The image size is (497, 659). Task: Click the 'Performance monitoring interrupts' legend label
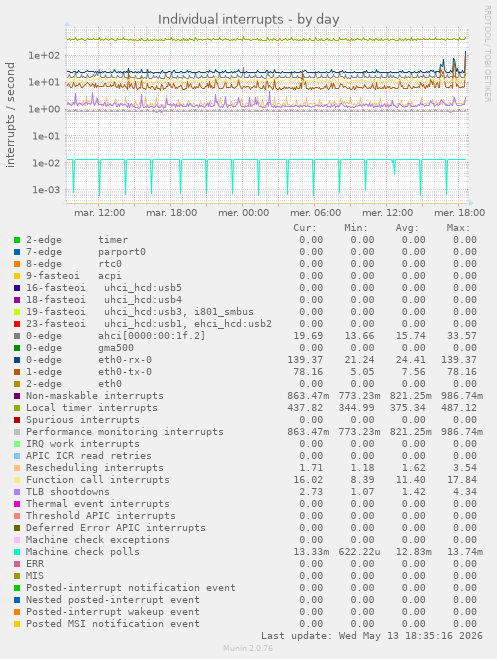pyautogui.click(x=125, y=432)
